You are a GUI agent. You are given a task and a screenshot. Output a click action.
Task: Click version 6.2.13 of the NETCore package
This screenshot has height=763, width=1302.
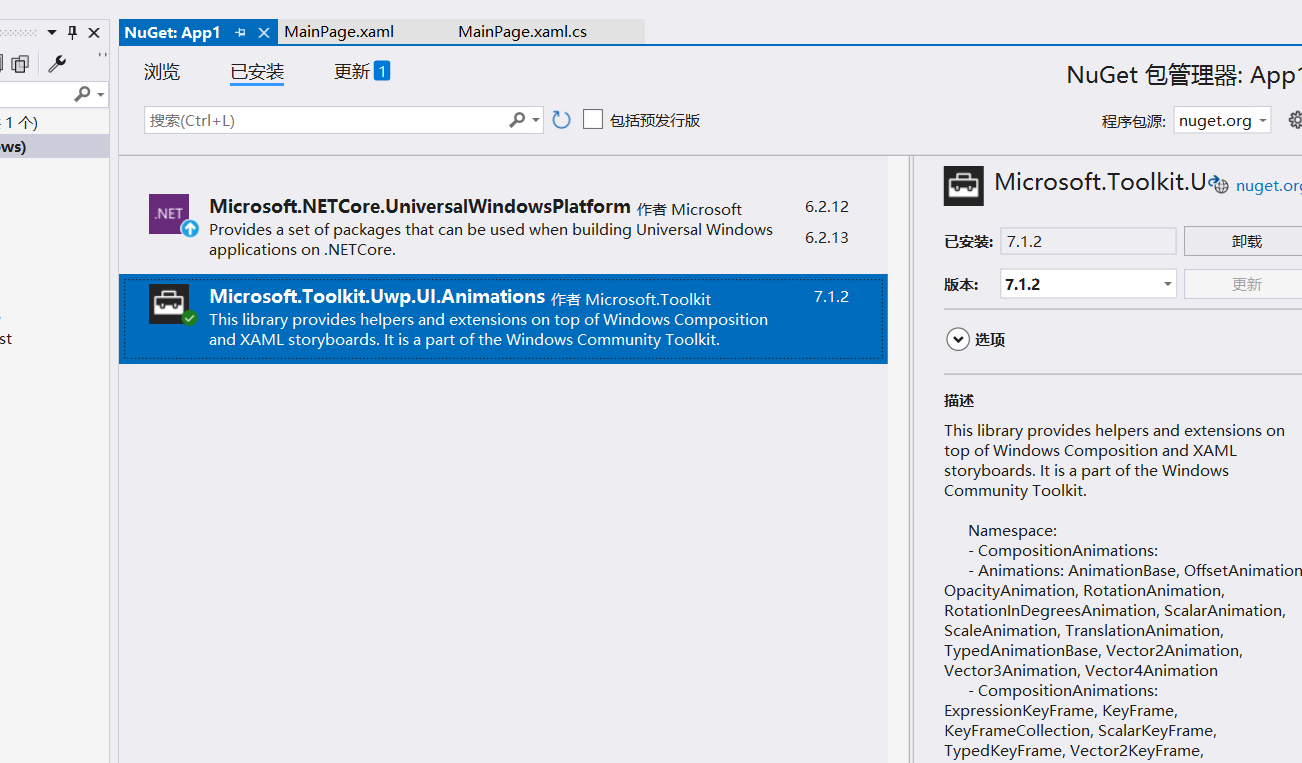coord(826,237)
